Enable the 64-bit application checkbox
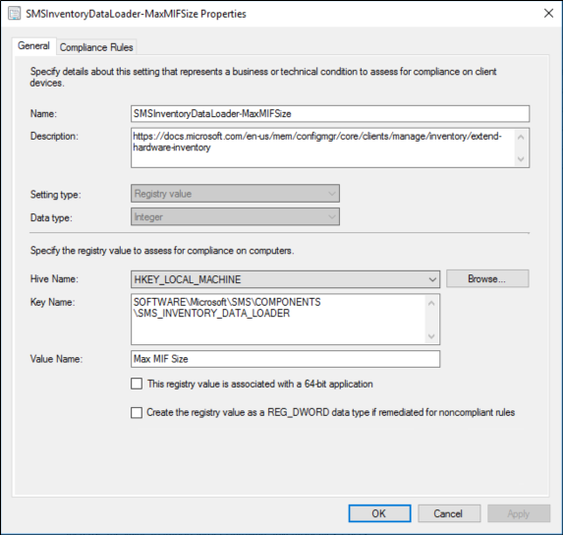The image size is (563, 535). [x=136, y=383]
